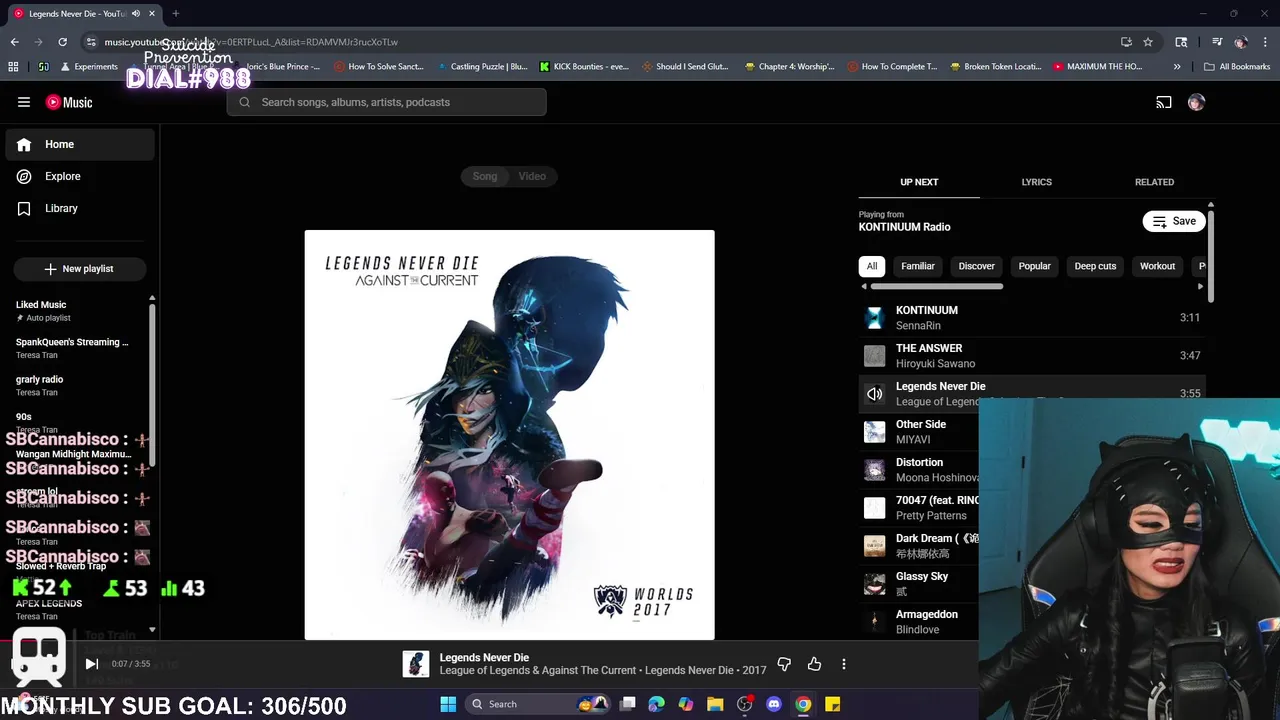The height and width of the screenshot is (720, 1280).
Task: Switch player to Song mode
Action: (485, 176)
